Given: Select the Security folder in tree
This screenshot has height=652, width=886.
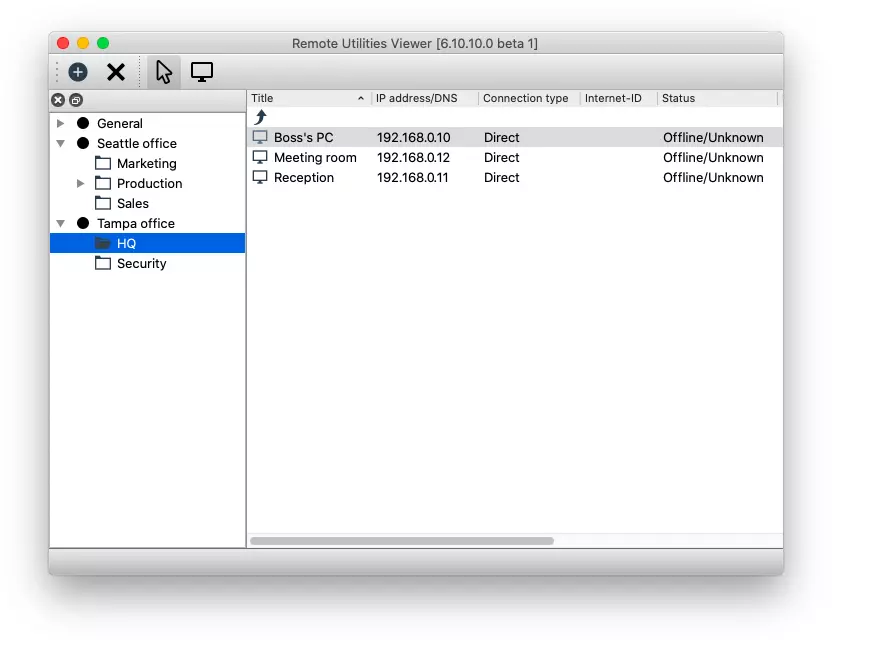Looking at the screenshot, I should pyautogui.click(x=141, y=263).
